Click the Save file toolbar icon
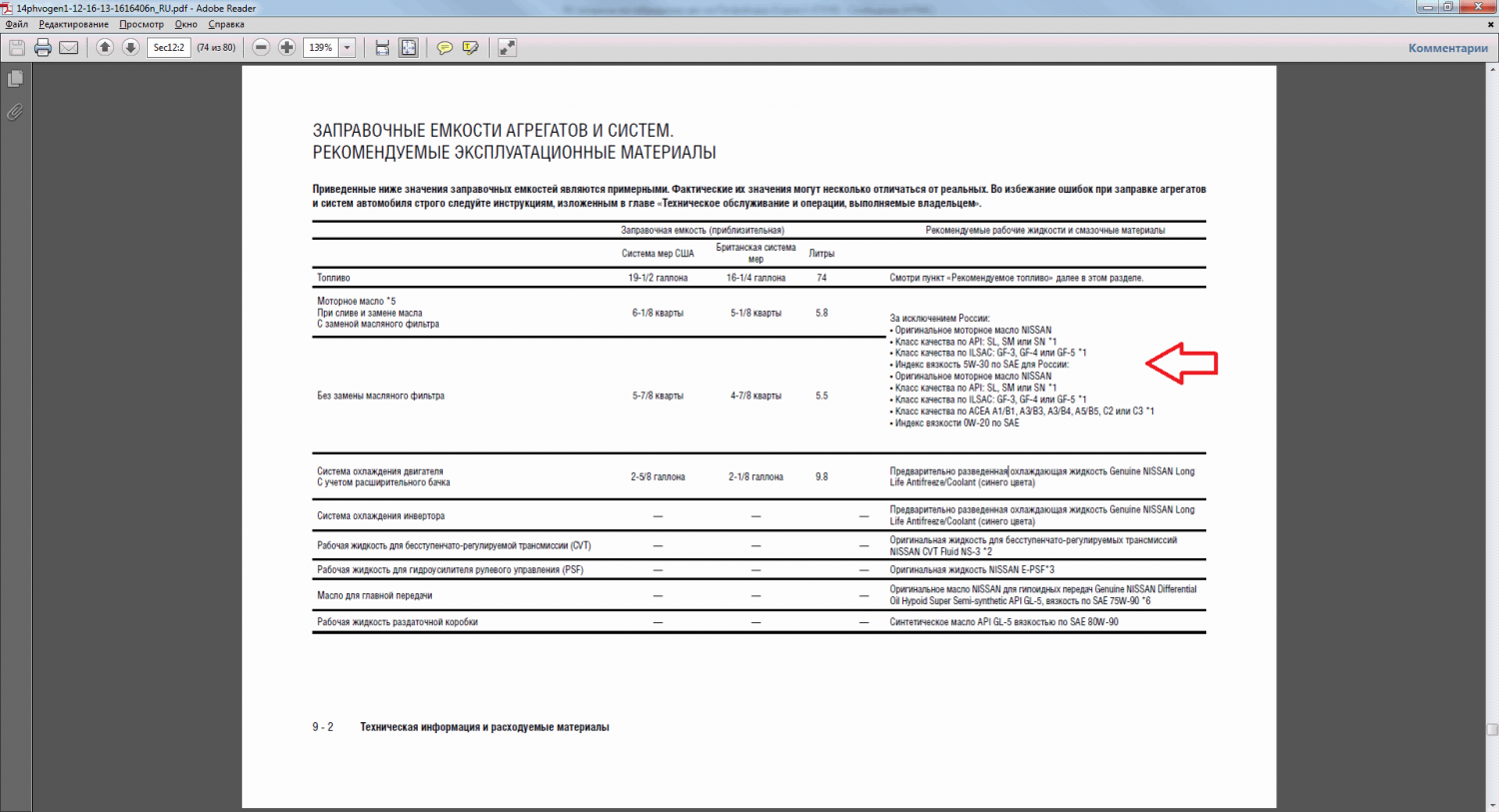This screenshot has height=812, width=1499. click(17, 47)
